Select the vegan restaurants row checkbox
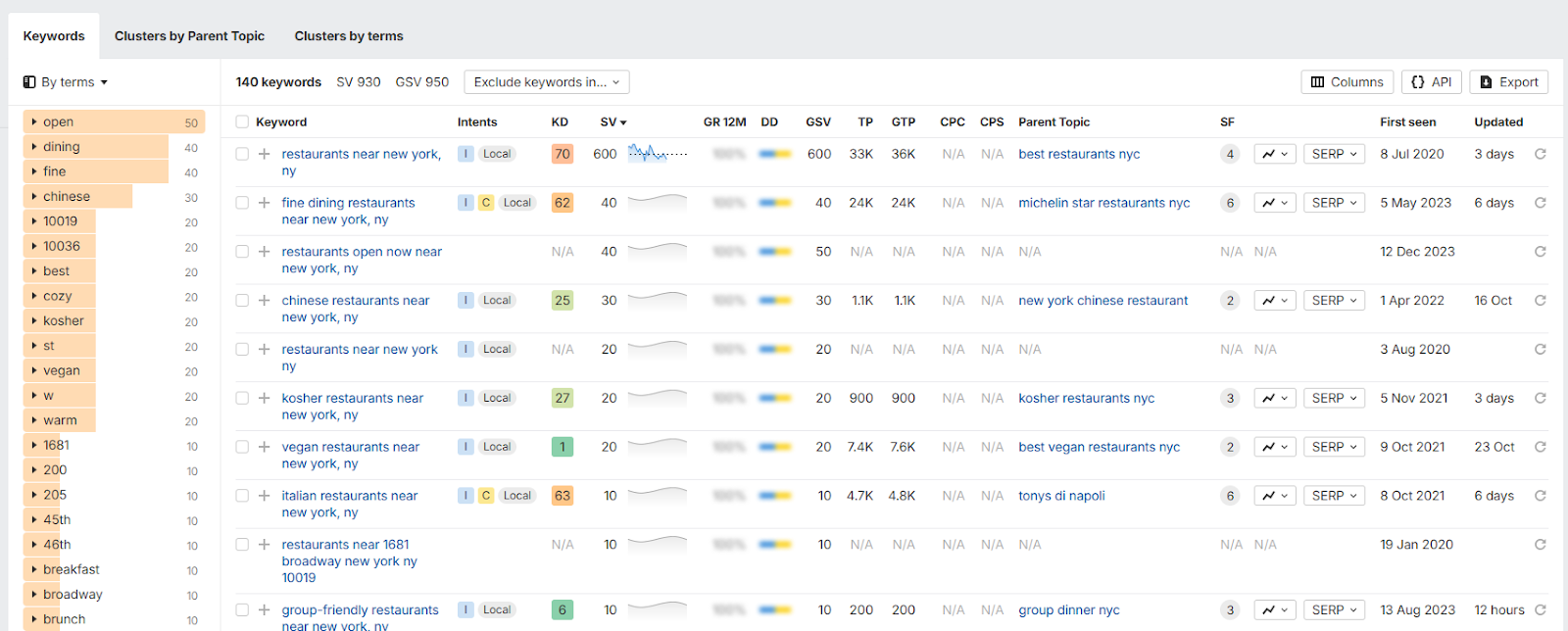Screen dimensions: 1568x631 coord(242,447)
